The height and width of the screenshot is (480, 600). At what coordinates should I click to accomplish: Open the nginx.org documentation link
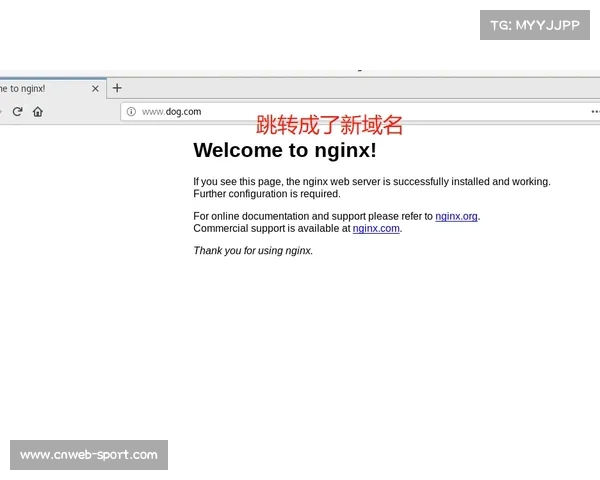(456, 216)
